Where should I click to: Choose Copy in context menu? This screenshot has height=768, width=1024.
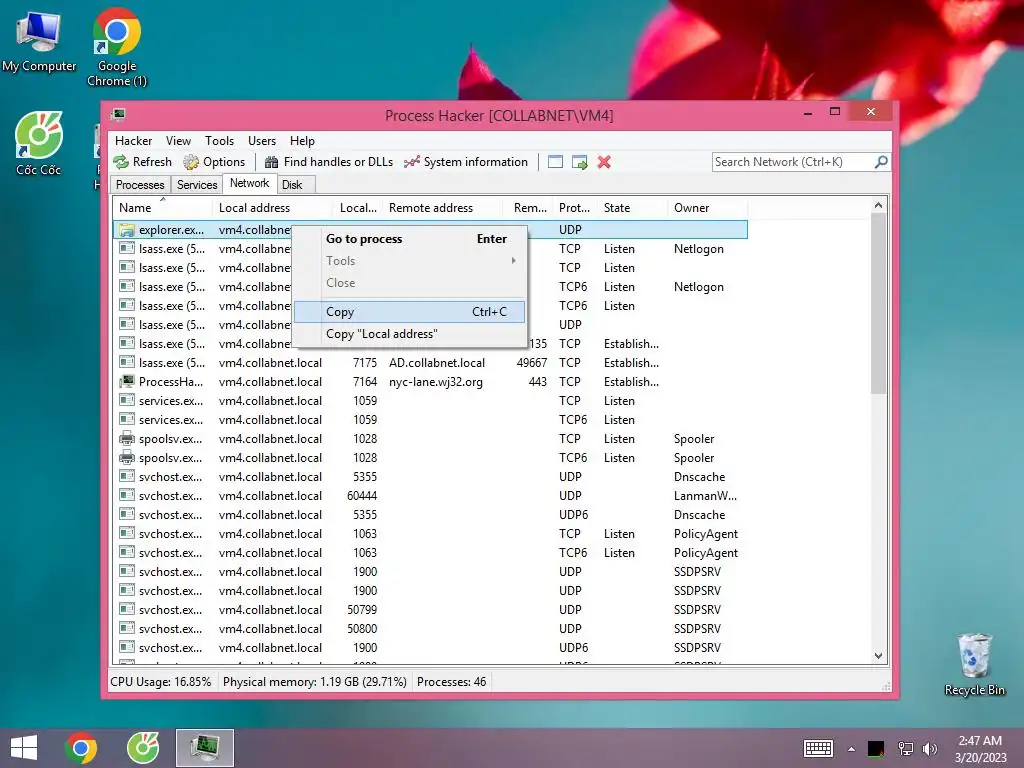coord(409,312)
